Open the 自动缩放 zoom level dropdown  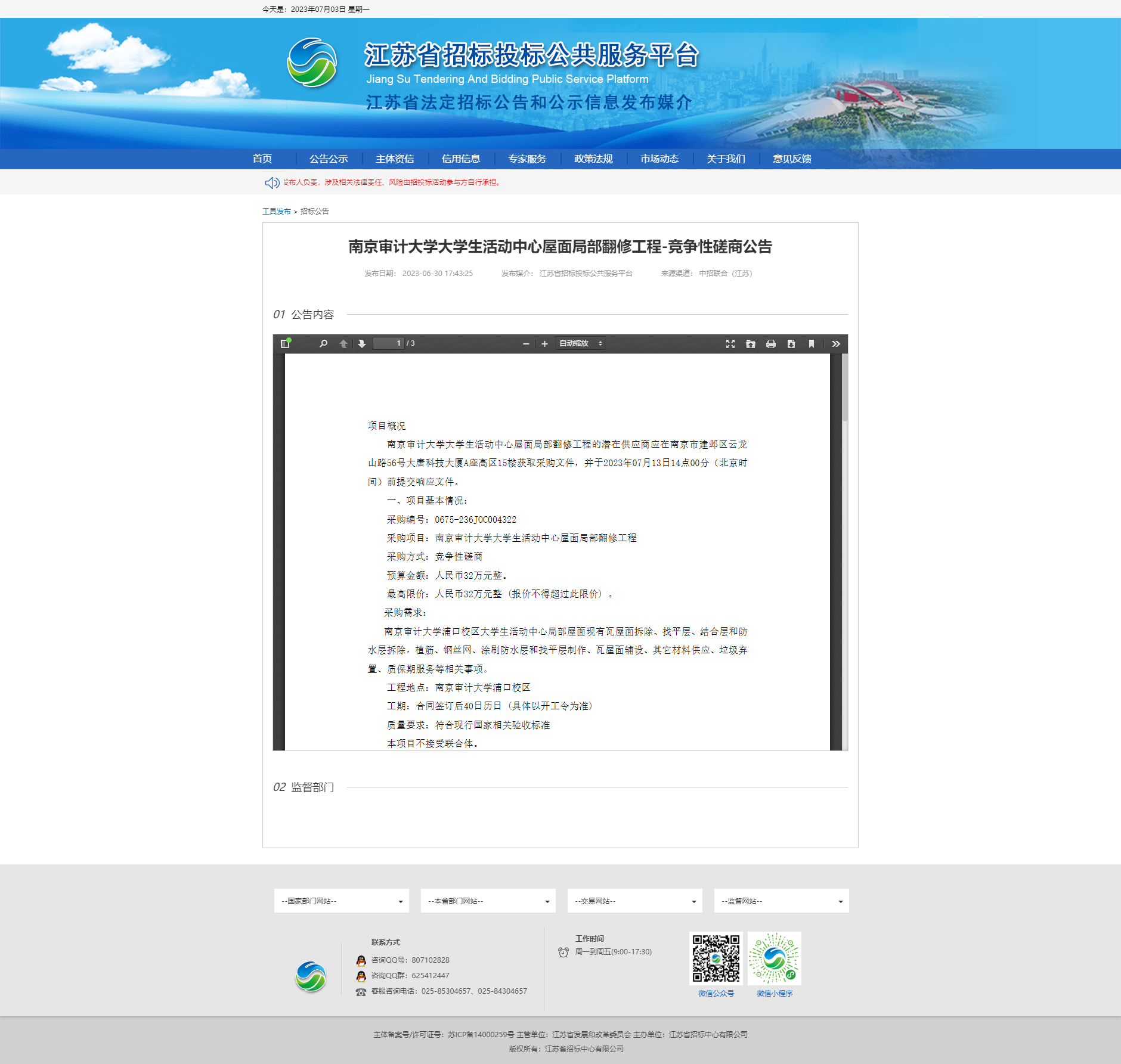tap(580, 343)
